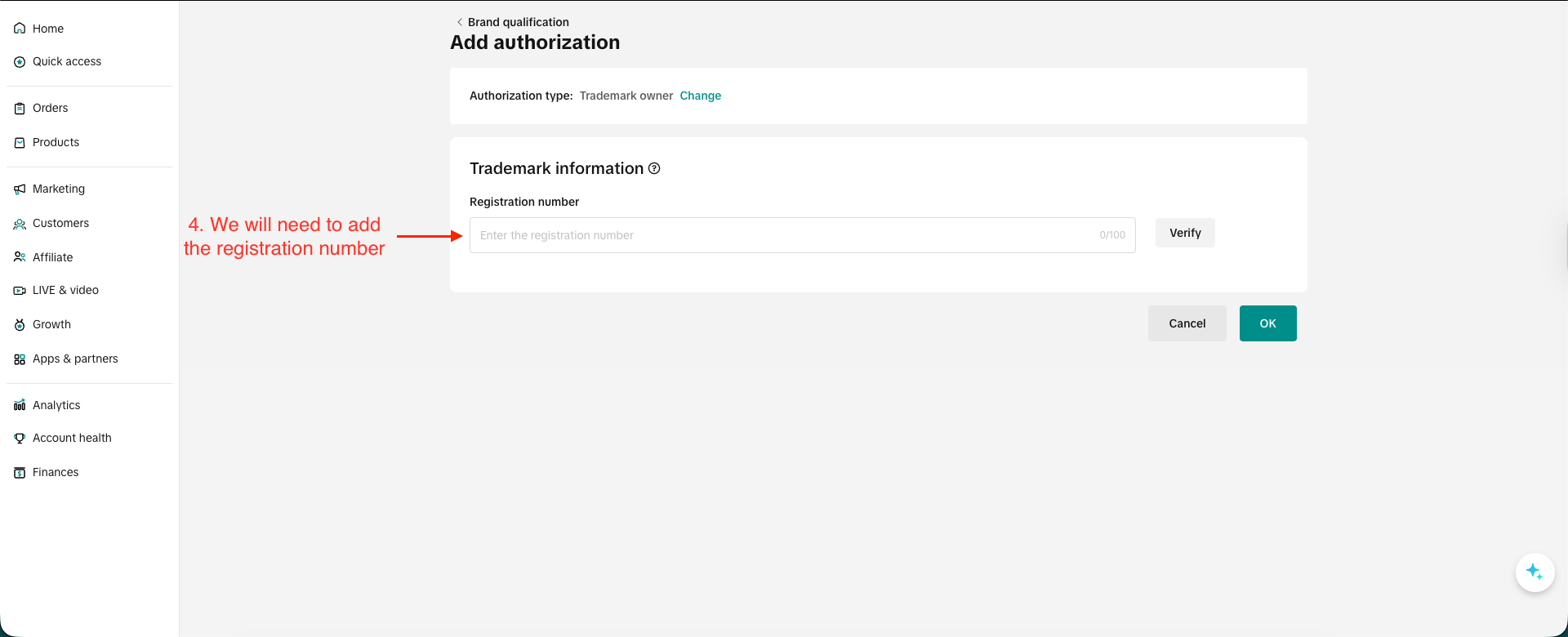Click the Orders clipboard icon
1568x637 pixels.
pos(20,109)
